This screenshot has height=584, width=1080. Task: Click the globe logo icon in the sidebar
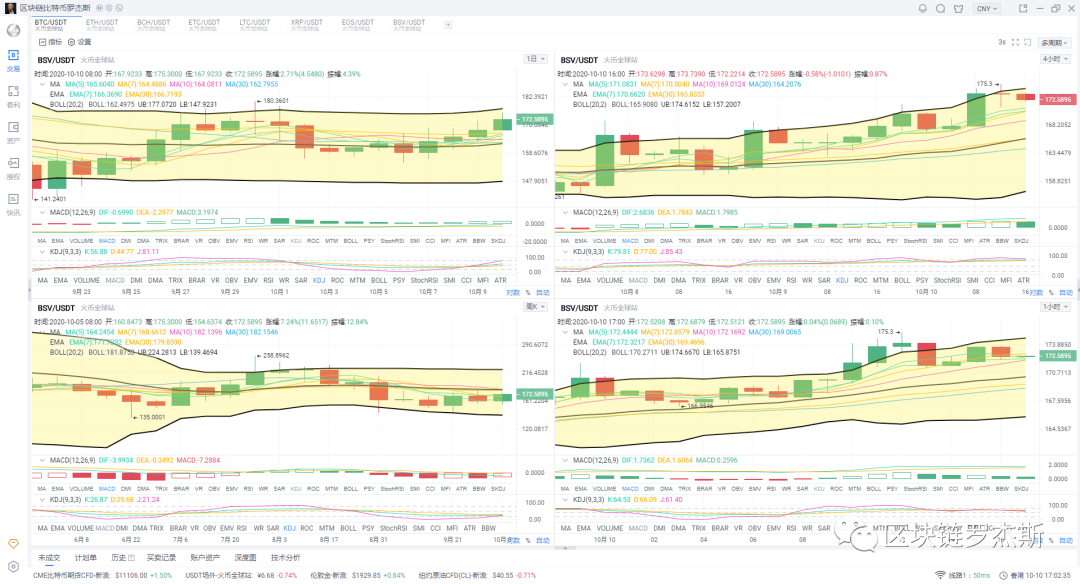click(13, 30)
